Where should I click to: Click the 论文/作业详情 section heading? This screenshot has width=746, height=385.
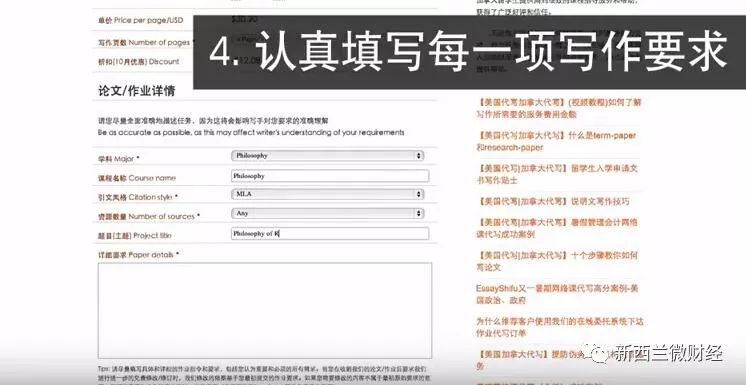click(137, 91)
